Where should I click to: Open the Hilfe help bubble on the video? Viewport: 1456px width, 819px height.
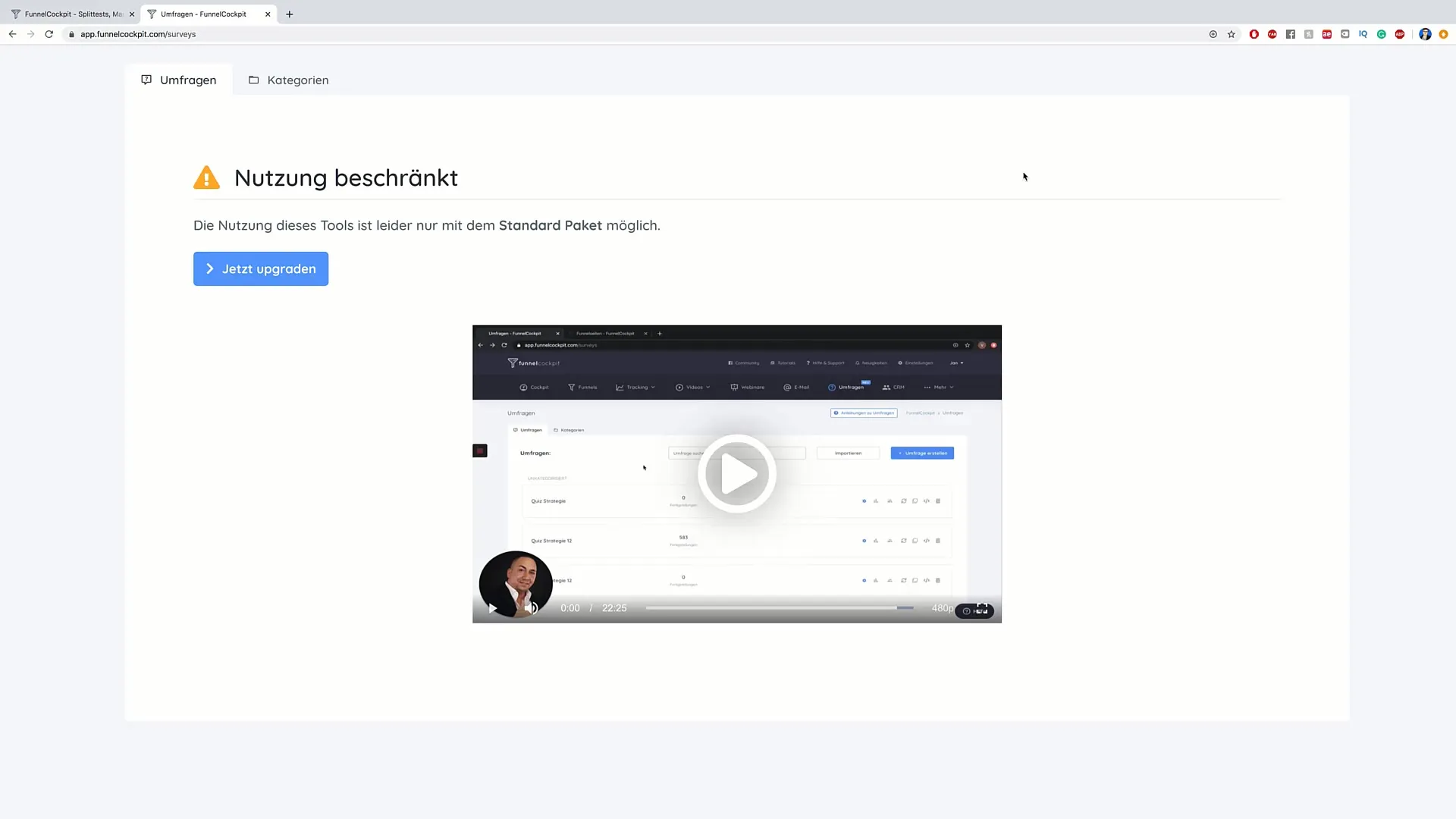pyautogui.click(x=974, y=610)
